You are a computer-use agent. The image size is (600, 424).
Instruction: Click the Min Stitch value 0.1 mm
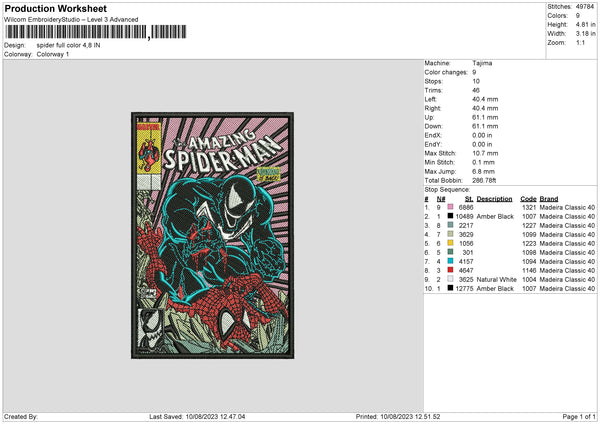coord(483,162)
